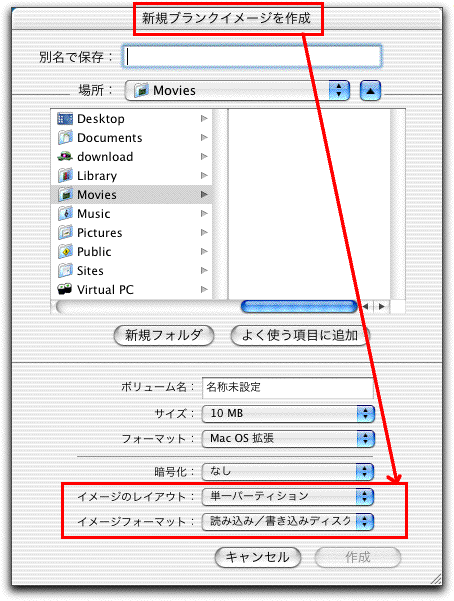Open the フォーマット Mac OS 拡張 dropdown

point(288,438)
